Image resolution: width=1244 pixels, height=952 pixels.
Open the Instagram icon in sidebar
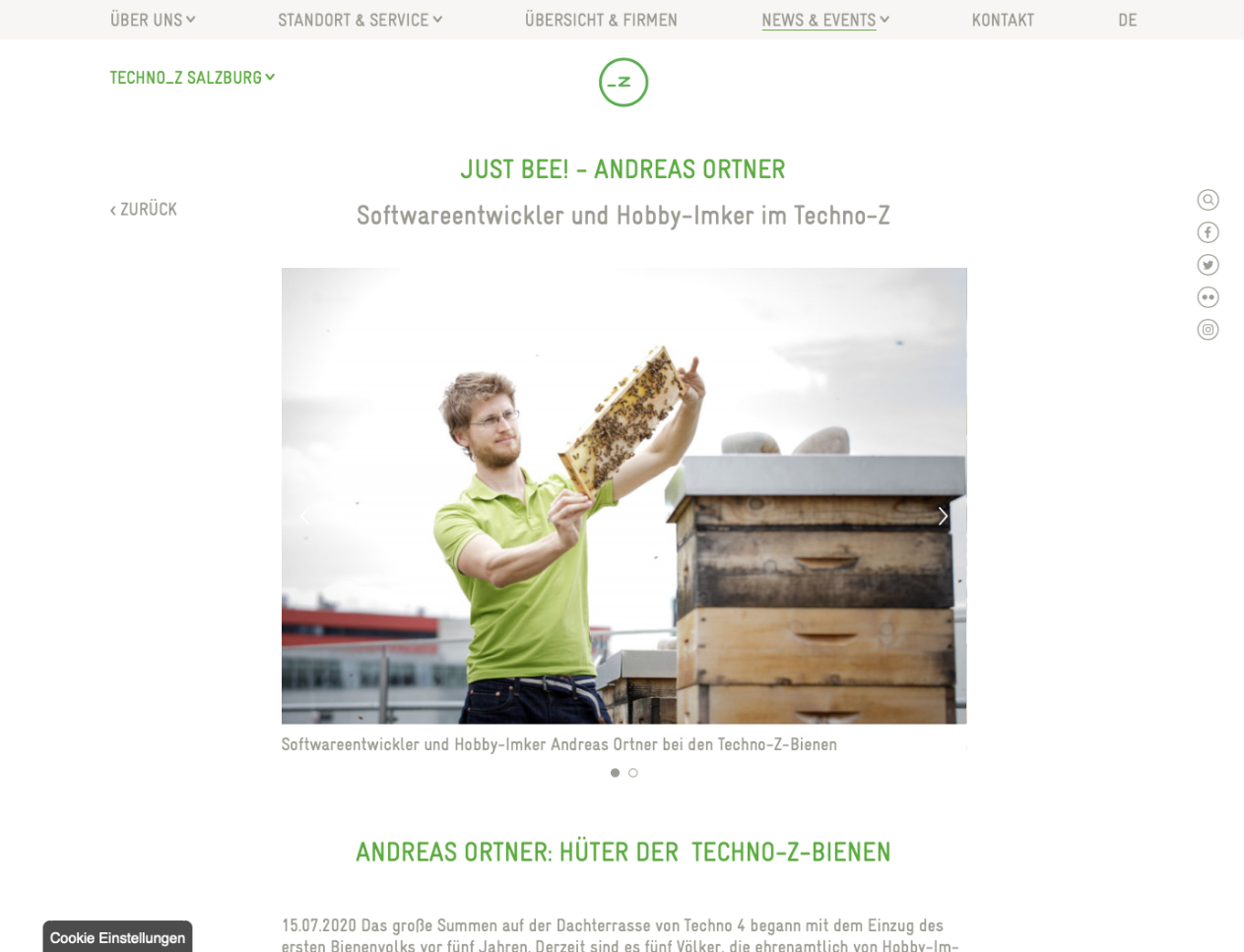click(1208, 330)
